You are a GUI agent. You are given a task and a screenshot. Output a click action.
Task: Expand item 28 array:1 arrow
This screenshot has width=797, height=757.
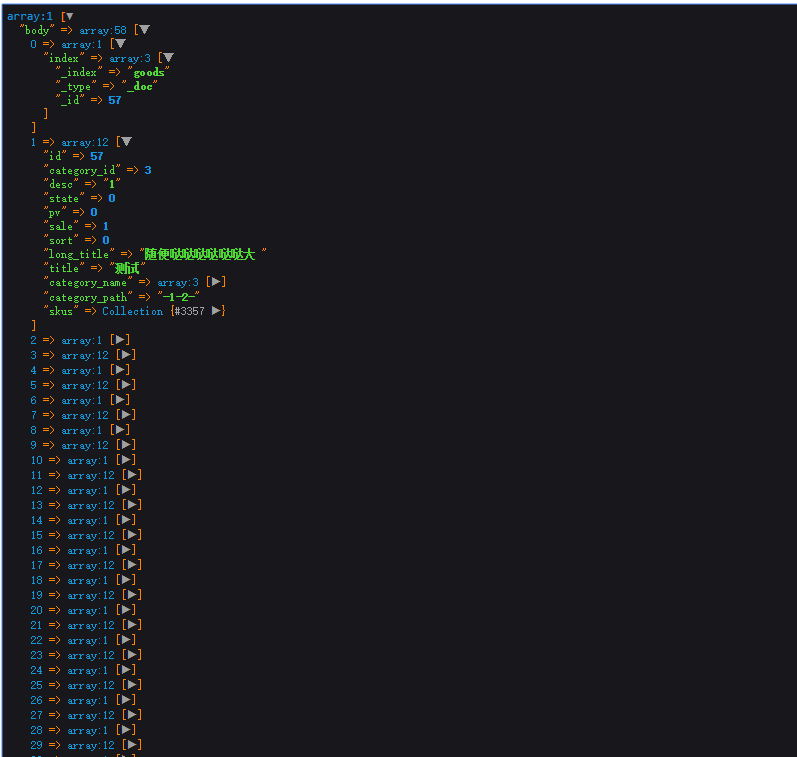[x=127, y=730]
